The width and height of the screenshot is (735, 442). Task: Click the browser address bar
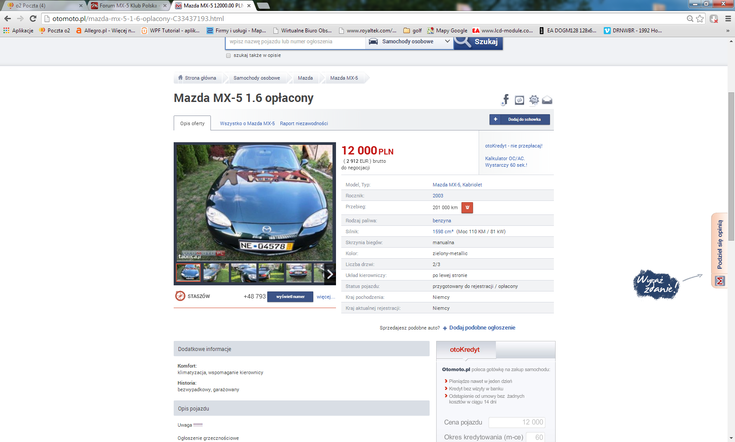[366, 19]
